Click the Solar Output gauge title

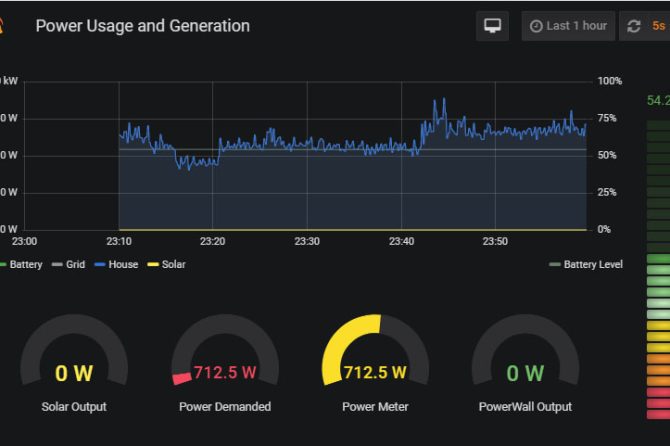(x=74, y=407)
